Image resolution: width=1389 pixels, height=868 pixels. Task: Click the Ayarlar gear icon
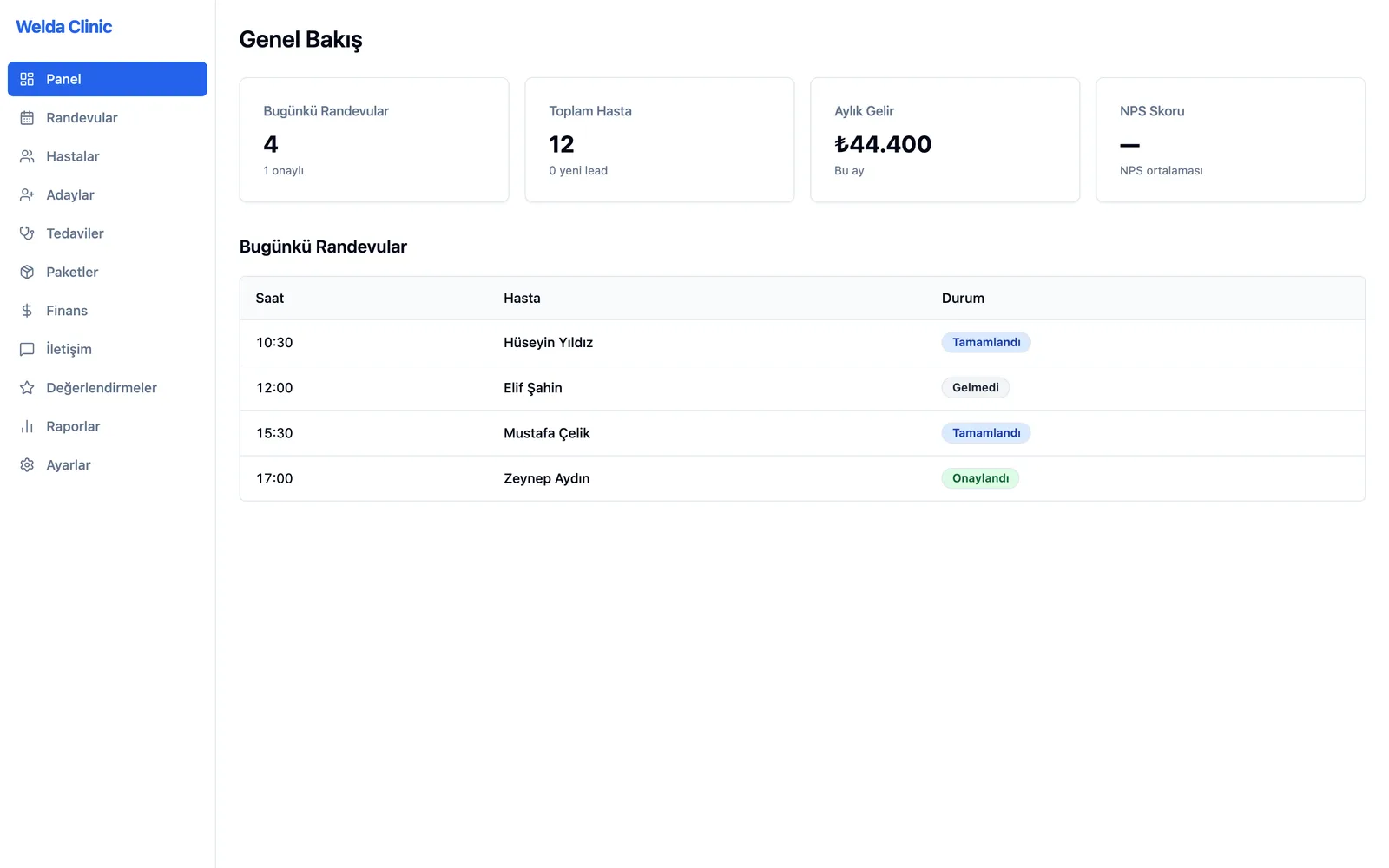tap(27, 465)
